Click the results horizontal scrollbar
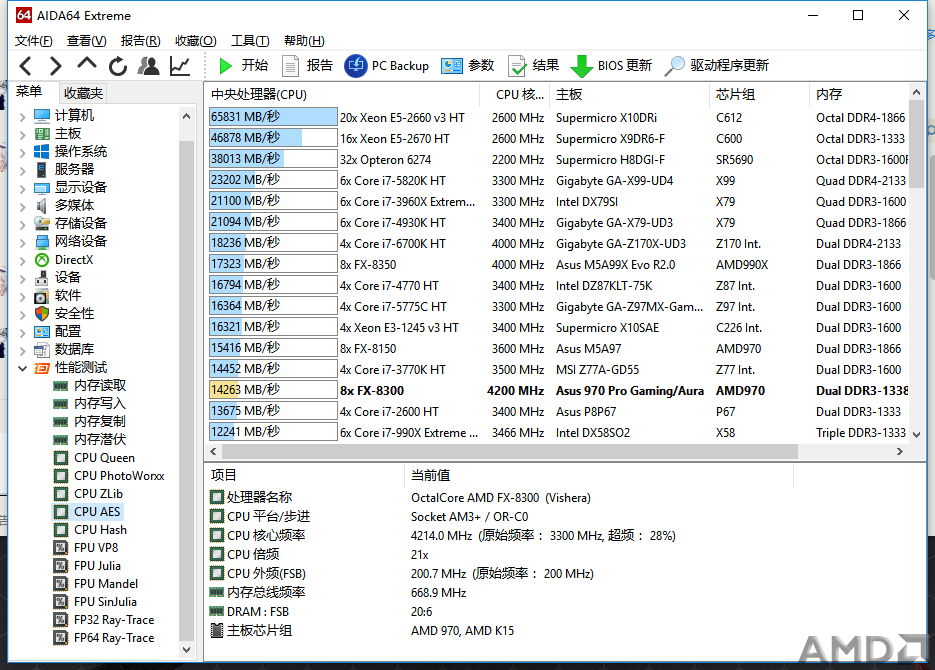The image size is (935, 670). (509, 451)
